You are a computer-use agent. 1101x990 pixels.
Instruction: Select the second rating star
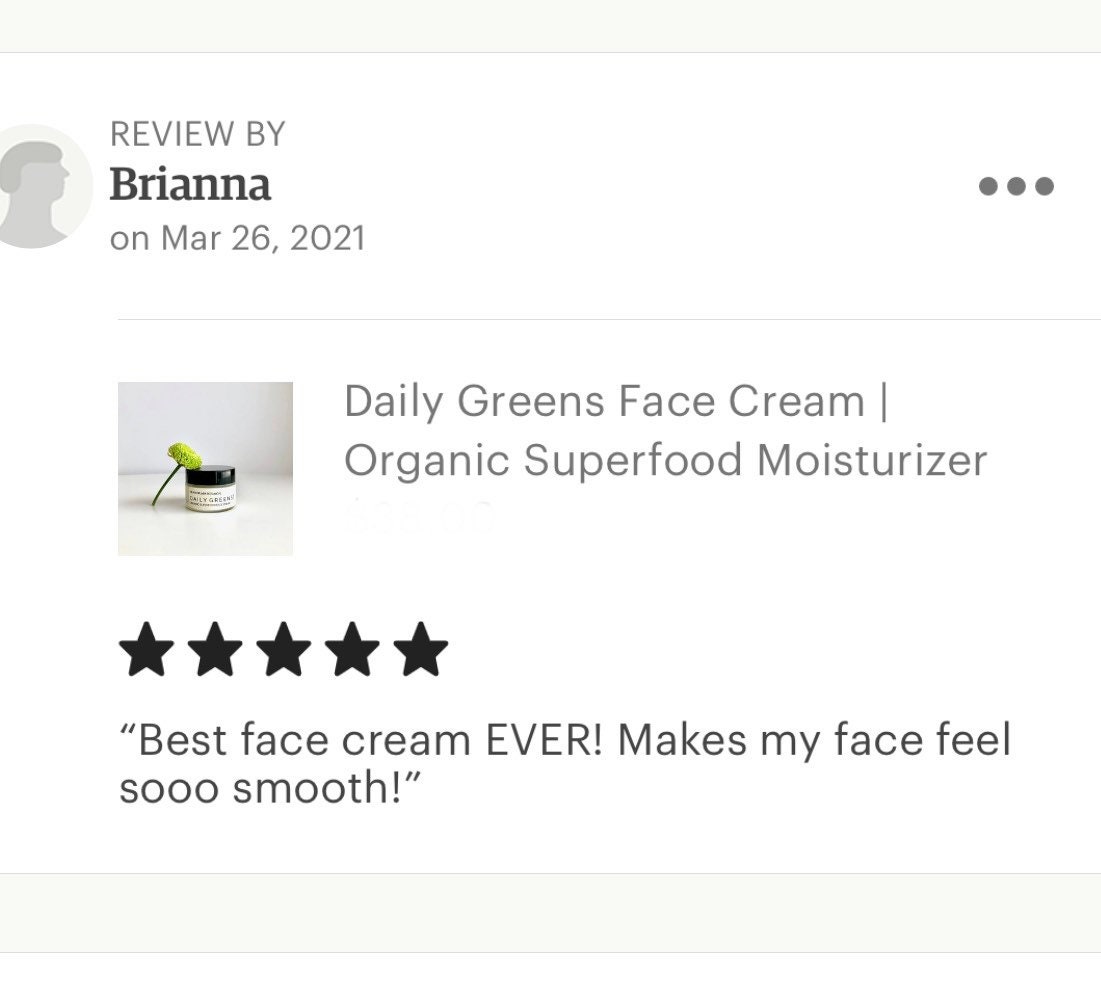click(215, 649)
